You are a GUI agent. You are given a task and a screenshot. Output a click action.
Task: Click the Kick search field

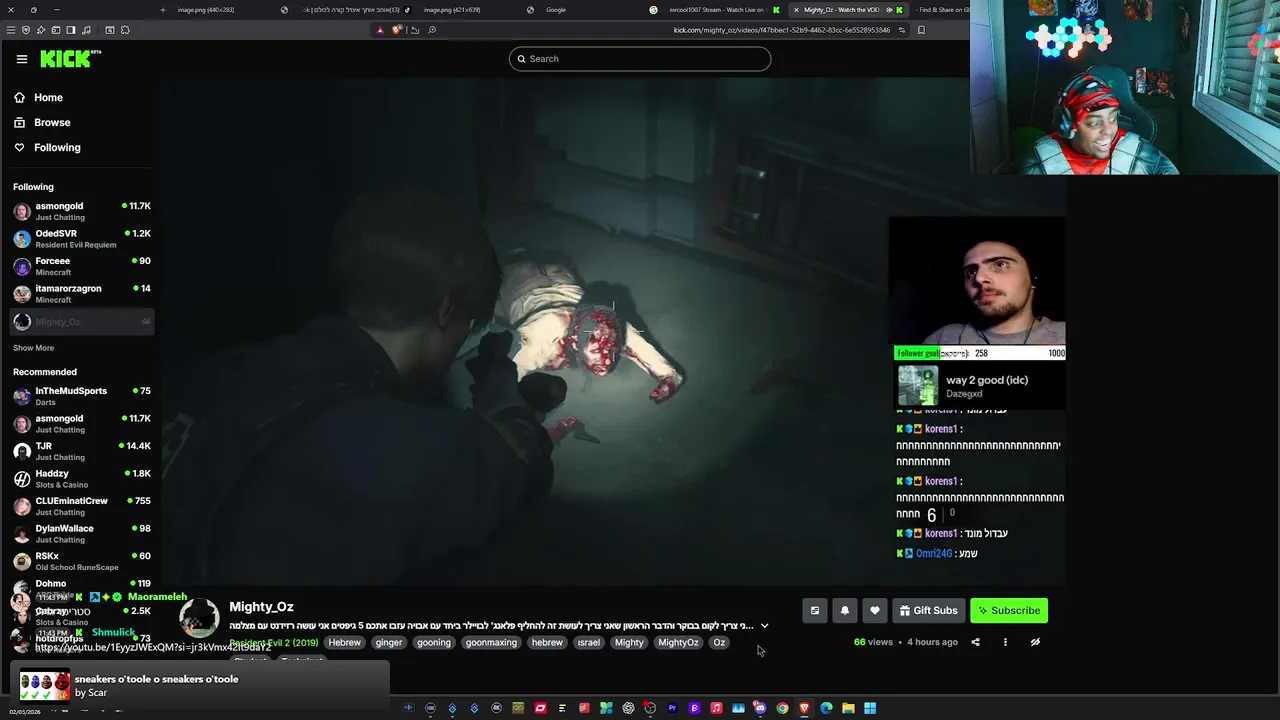(x=640, y=59)
